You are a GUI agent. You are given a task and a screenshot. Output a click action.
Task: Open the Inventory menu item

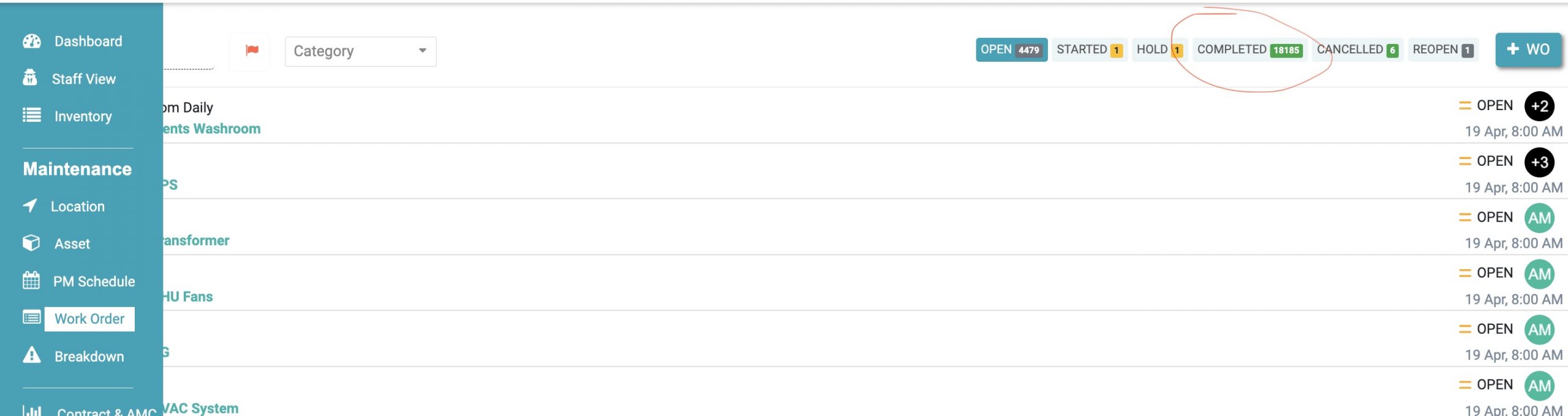coord(83,116)
